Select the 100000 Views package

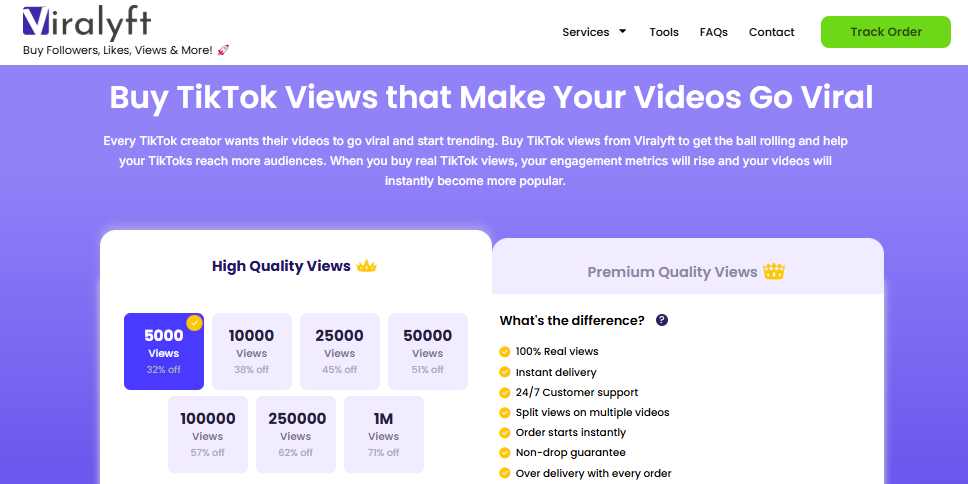pos(208,434)
